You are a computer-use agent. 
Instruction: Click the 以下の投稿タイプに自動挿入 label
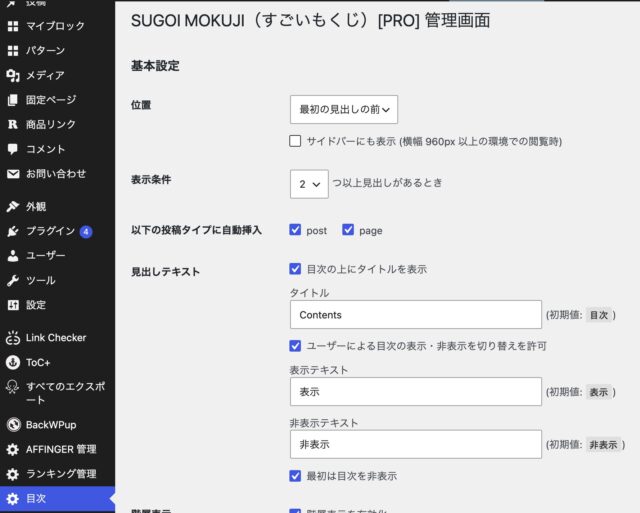pyautogui.click(x=196, y=230)
